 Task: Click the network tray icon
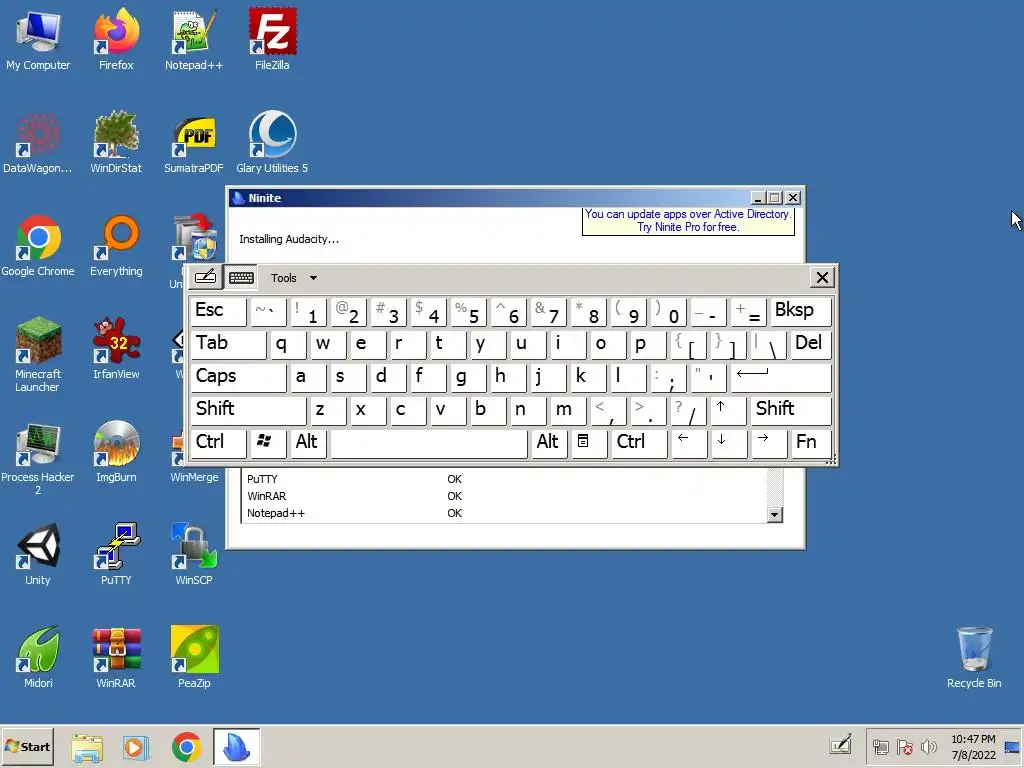(881, 747)
